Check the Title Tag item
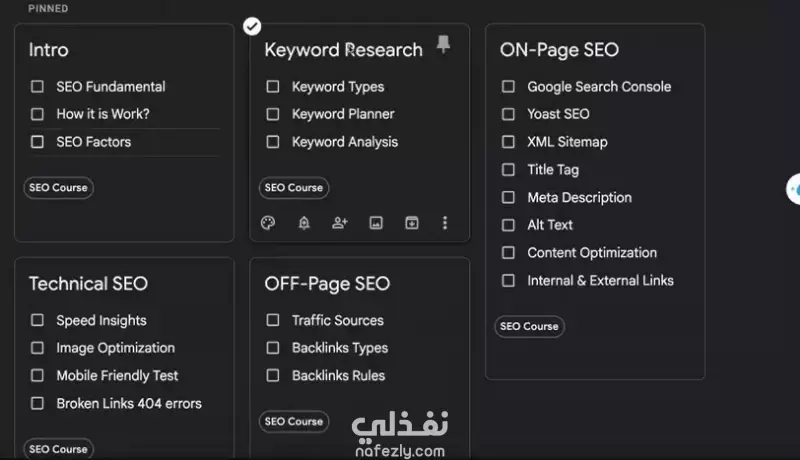This screenshot has height=460, width=800. pyautogui.click(x=508, y=169)
